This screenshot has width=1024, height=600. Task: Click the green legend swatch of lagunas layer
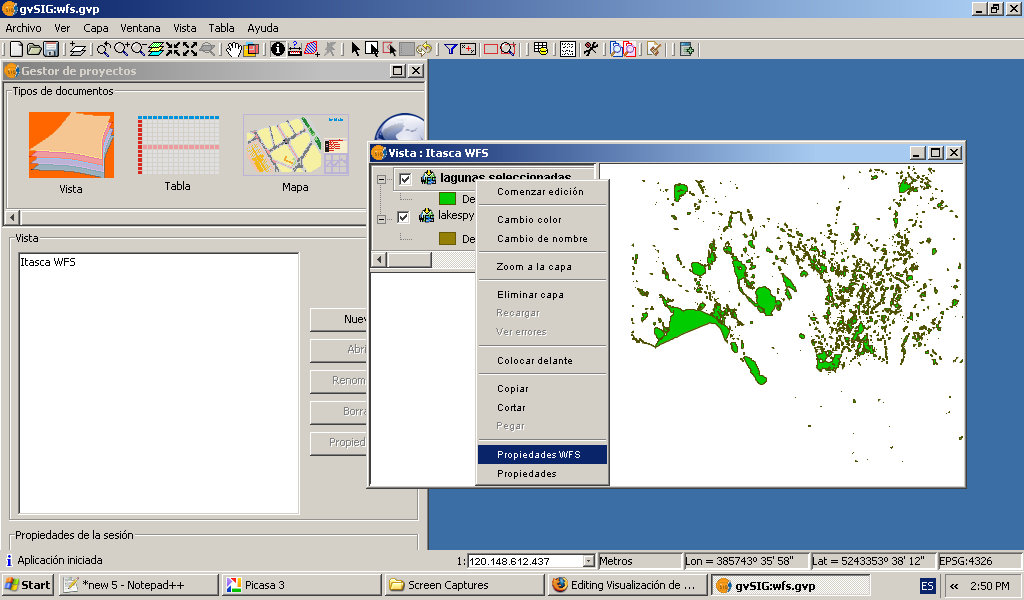(447, 199)
